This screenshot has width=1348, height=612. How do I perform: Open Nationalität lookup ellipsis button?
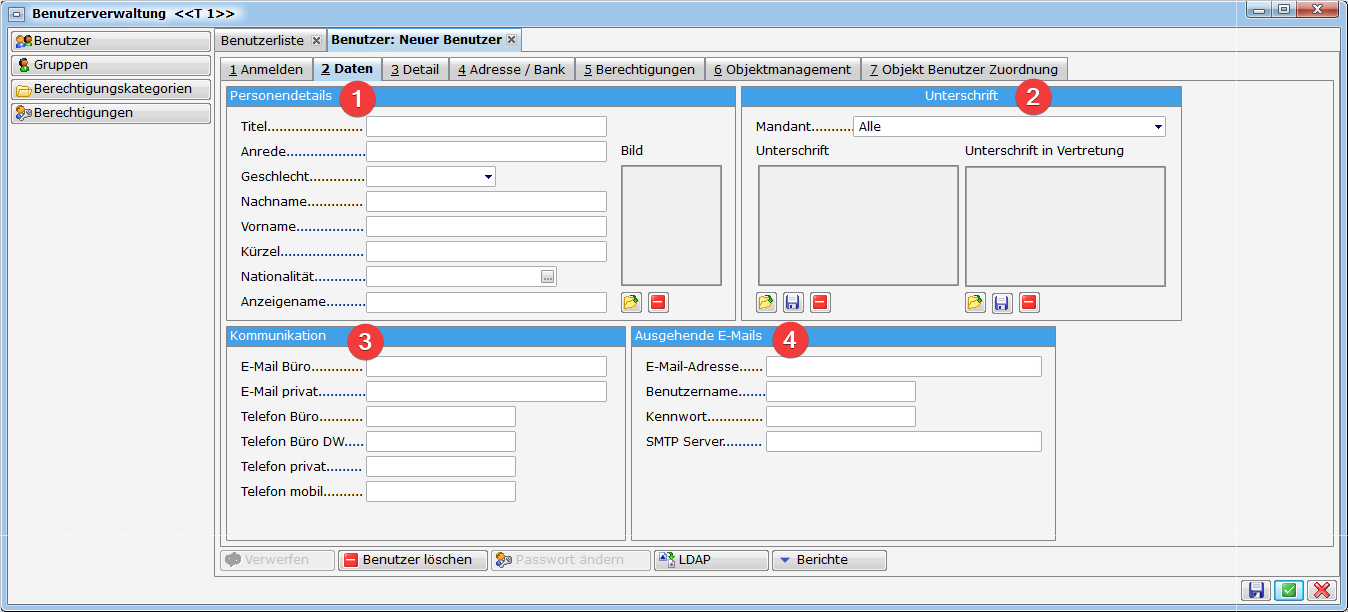pos(547,277)
